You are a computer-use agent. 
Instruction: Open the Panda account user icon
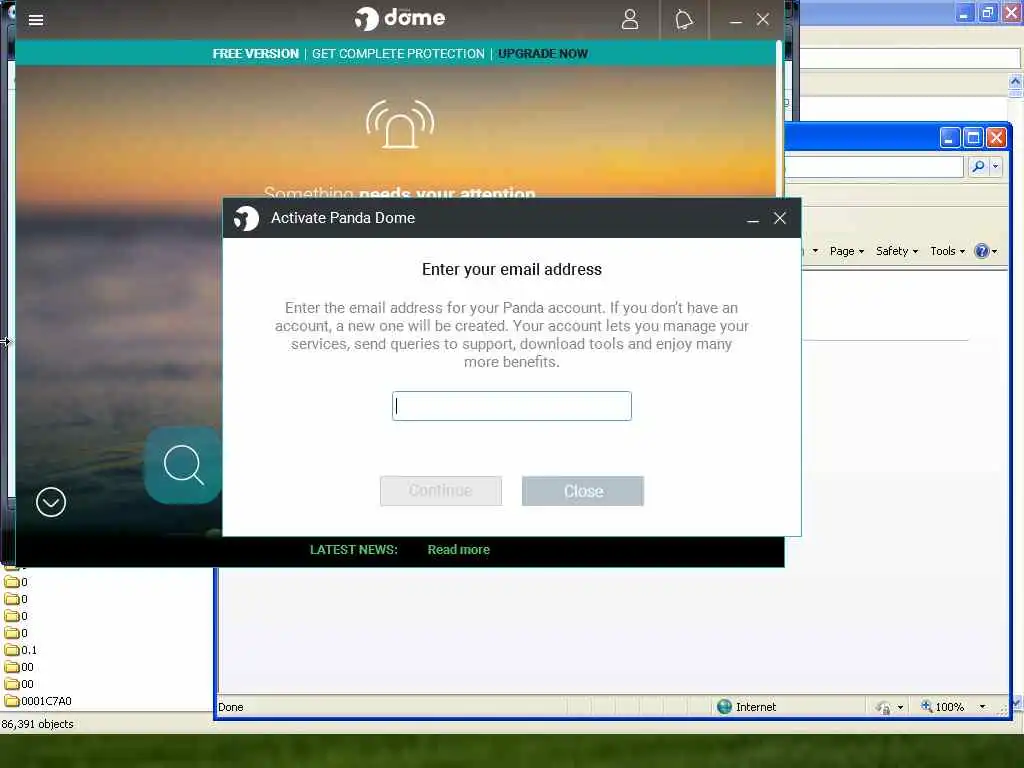coord(630,20)
